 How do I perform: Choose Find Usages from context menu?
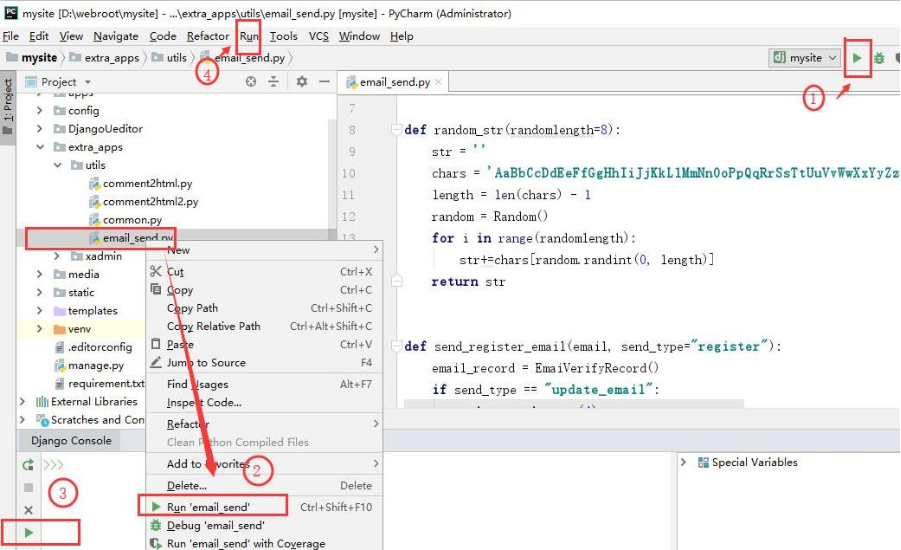[264, 384]
